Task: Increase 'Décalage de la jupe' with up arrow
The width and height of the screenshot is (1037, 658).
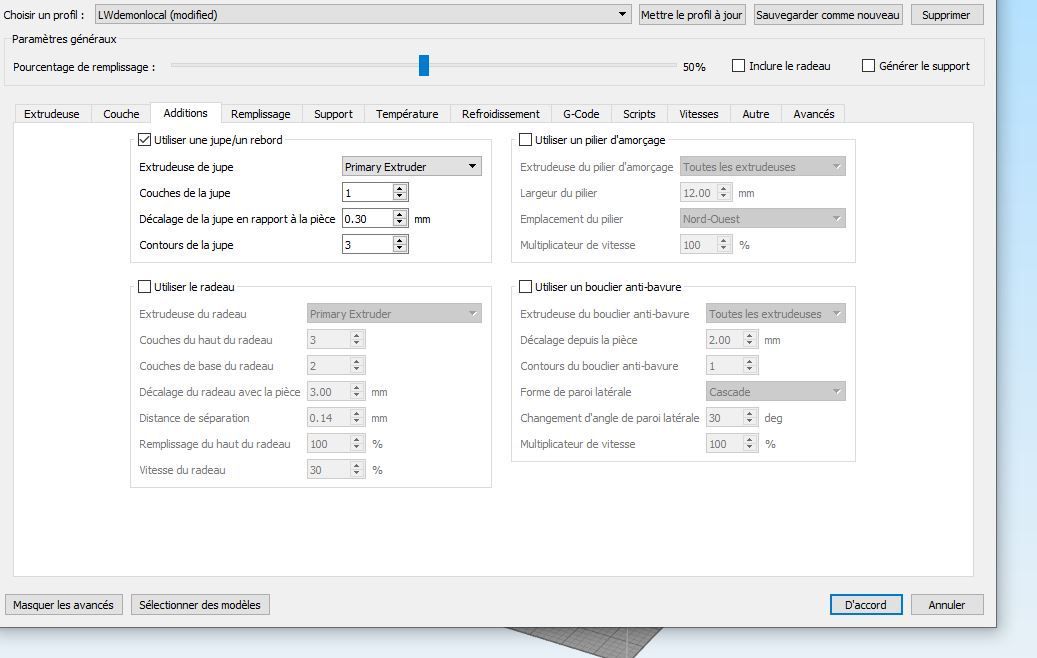Action: [x=399, y=214]
